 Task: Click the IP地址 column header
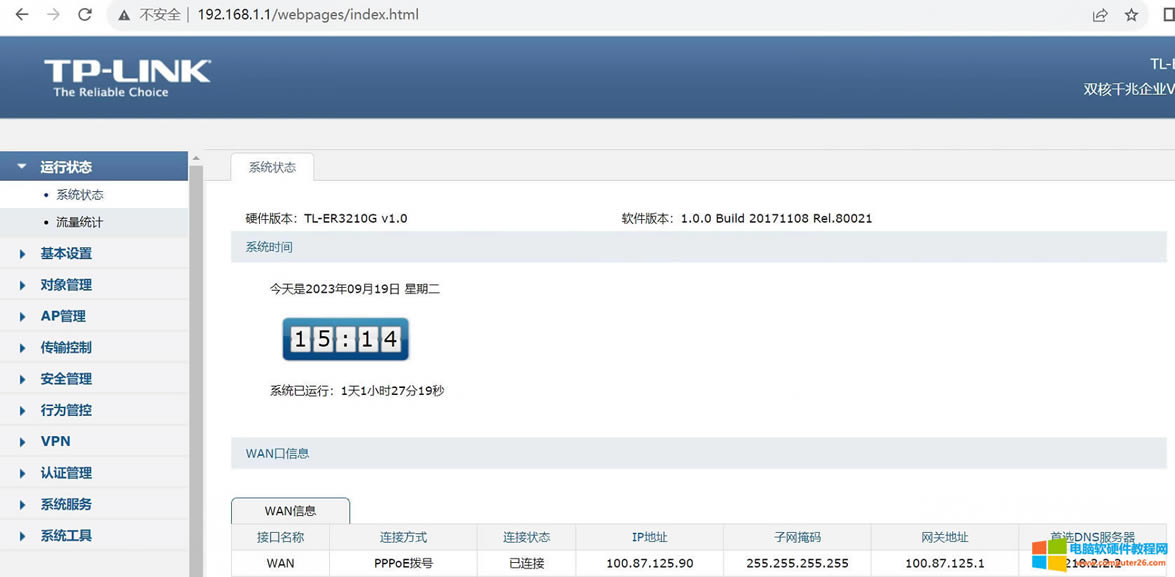click(x=650, y=537)
